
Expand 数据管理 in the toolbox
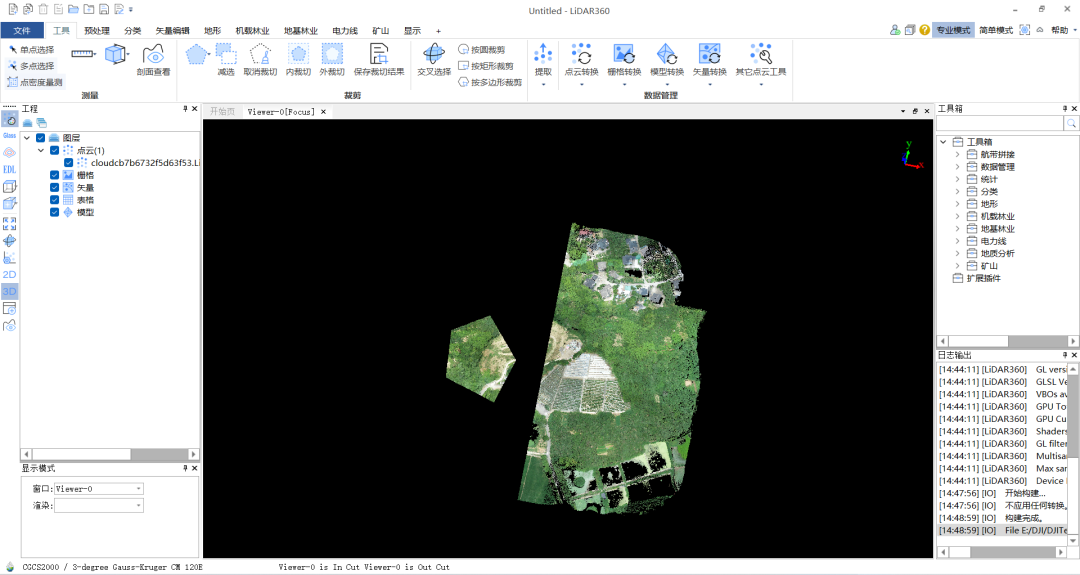pos(957,167)
